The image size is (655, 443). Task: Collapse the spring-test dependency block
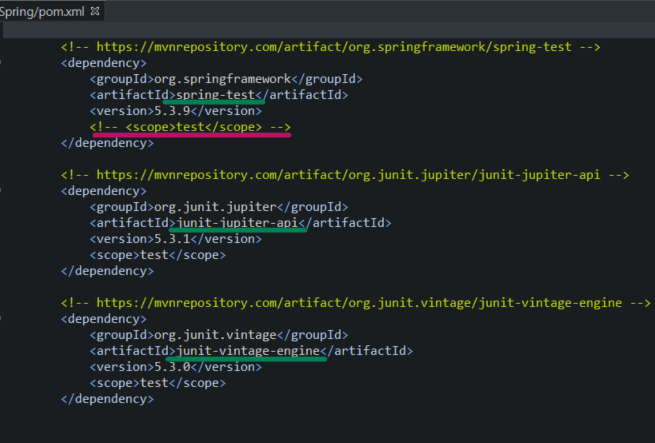click(3, 62)
